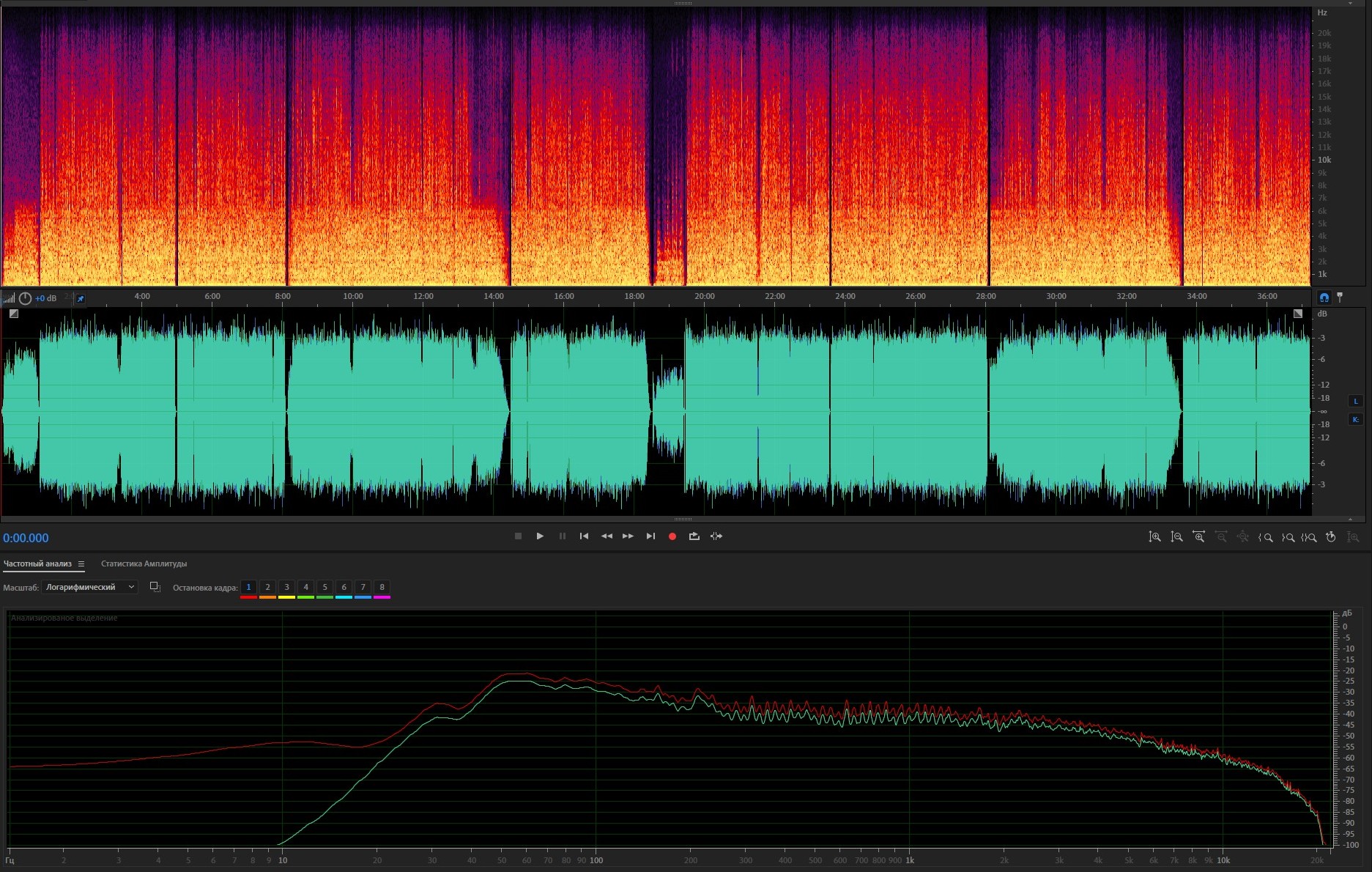Screen dimensions: 1372x872
Task: Jump playhead to the next marker
Action: click(x=650, y=536)
